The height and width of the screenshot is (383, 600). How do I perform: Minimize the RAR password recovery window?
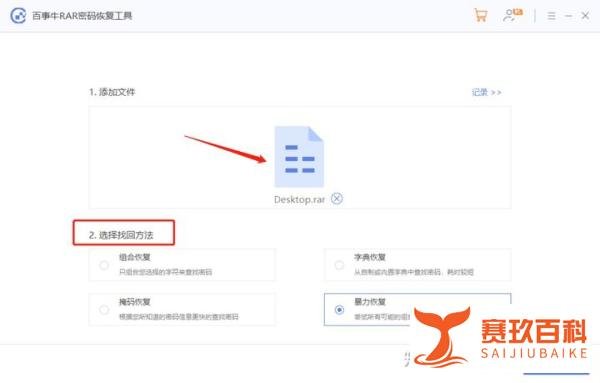[568, 16]
